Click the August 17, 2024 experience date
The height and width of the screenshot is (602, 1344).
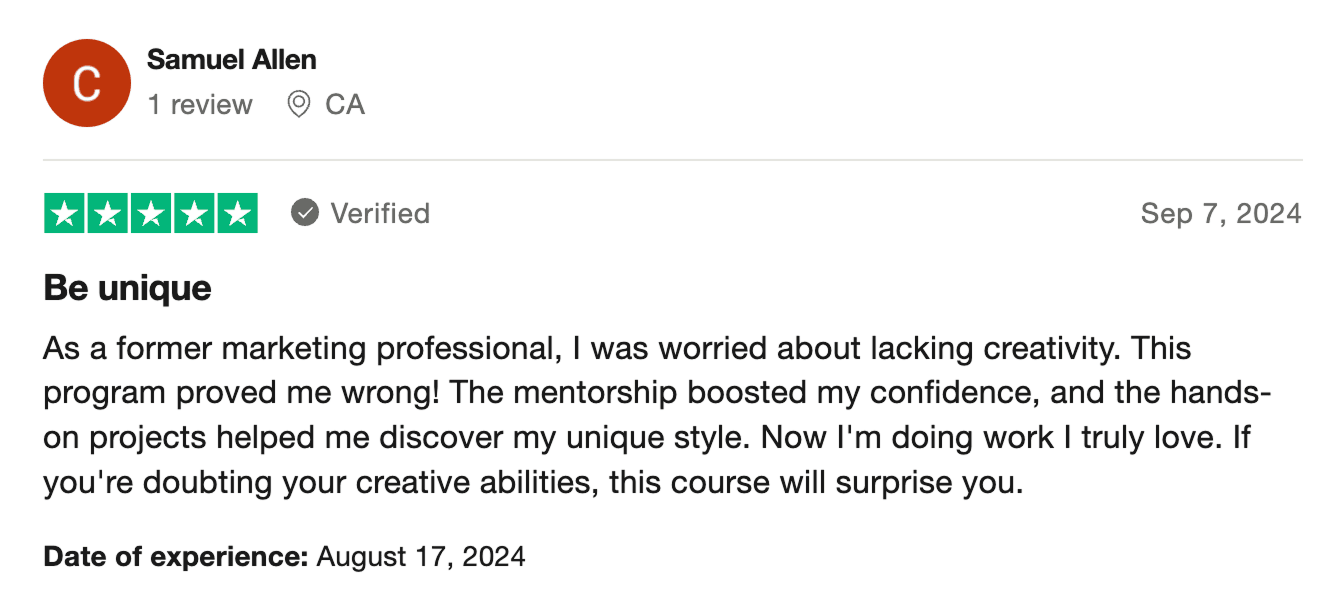point(421,556)
